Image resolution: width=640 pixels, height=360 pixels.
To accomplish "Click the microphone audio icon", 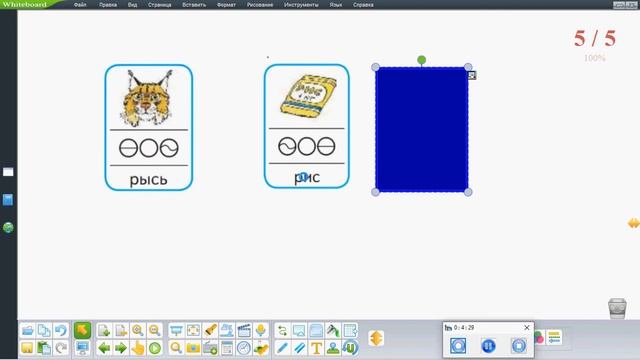I will pos(260,330).
